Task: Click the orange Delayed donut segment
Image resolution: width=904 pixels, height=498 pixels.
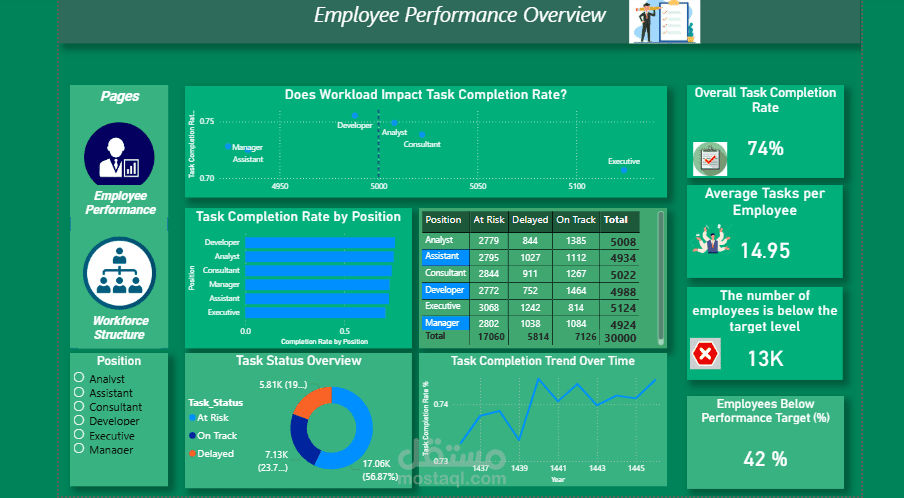Action: (314, 401)
